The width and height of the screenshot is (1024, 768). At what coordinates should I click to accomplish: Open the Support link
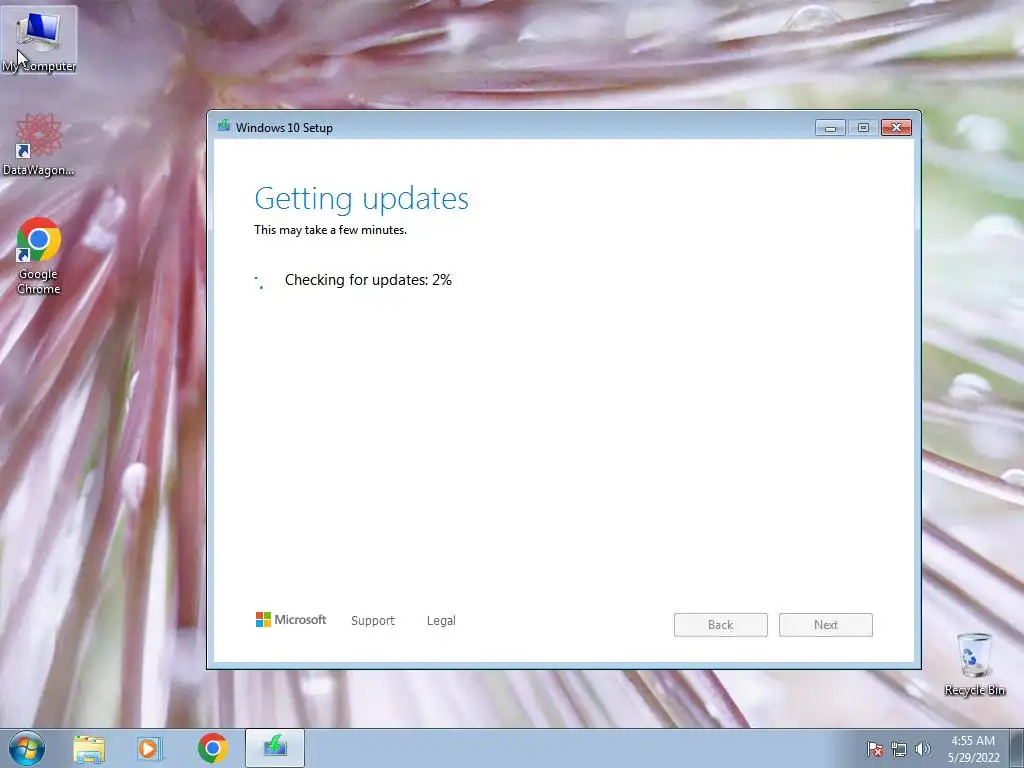coord(373,620)
